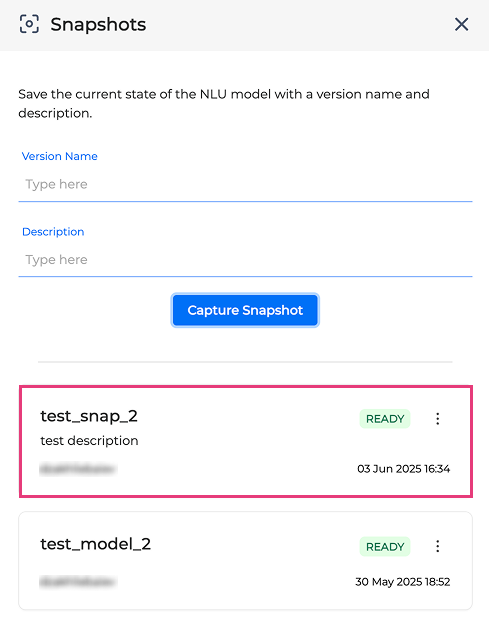Open the three-dot menu for test_snap_2
Screen dimensions: 489x641
[437, 419]
